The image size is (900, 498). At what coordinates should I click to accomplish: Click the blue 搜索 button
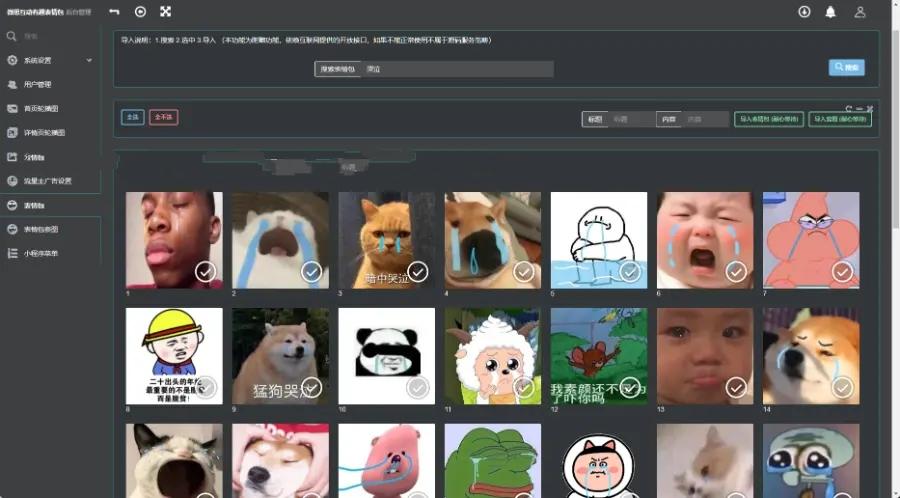tap(847, 68)
